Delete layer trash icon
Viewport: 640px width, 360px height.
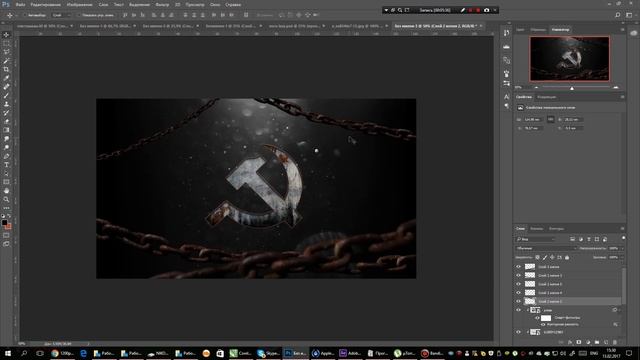[615, 342]
